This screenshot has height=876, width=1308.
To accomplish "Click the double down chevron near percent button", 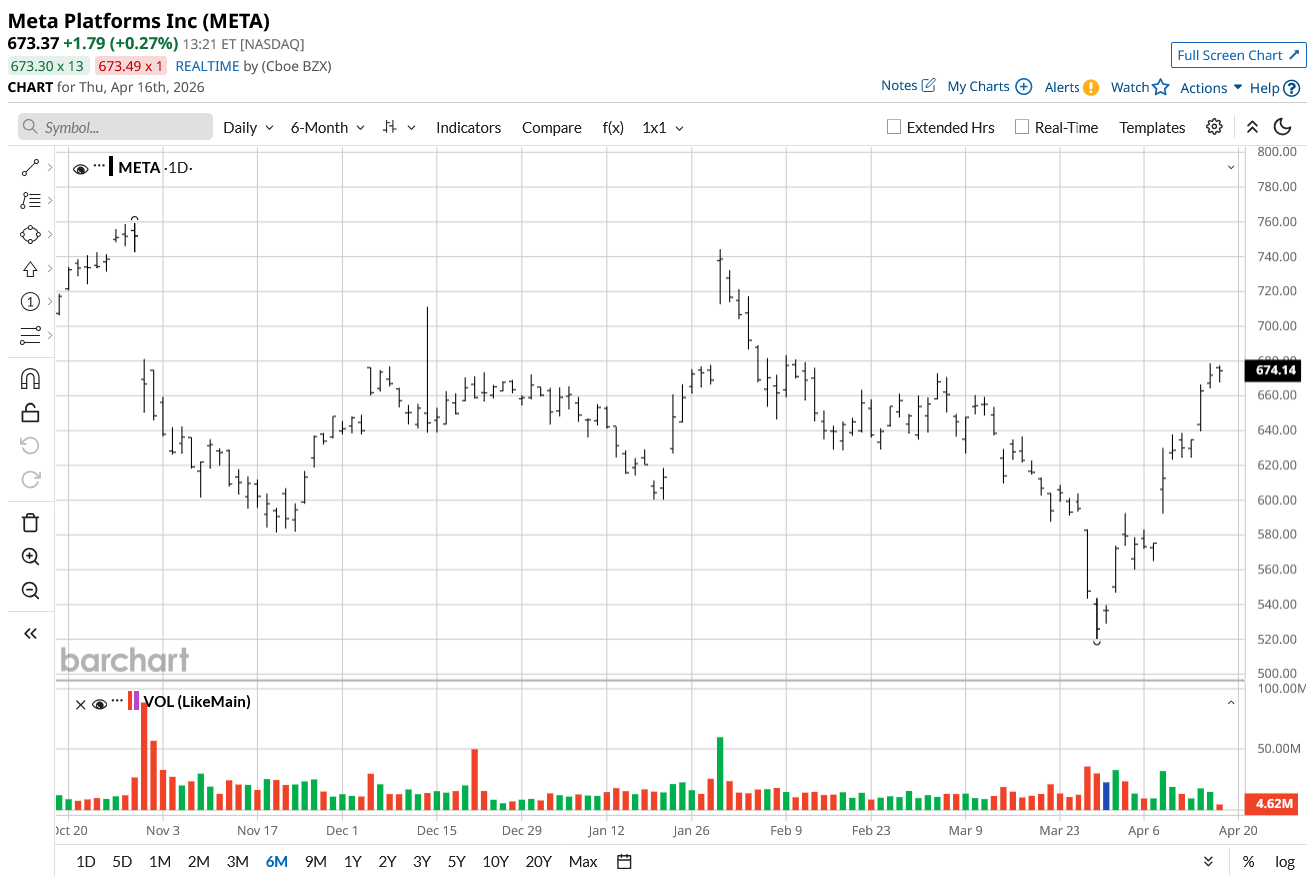I will 1208,862.
